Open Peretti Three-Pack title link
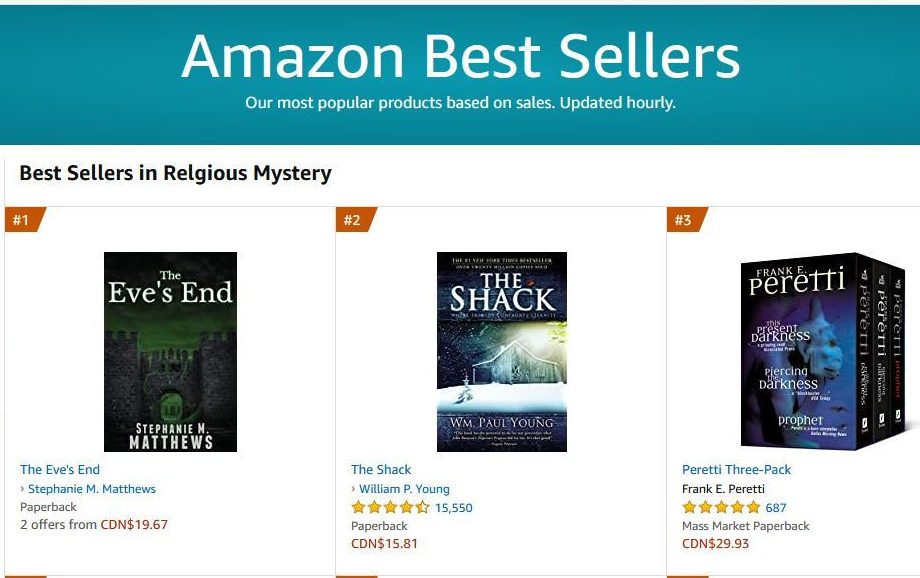920x578 pixels. (x=736, y=469)
